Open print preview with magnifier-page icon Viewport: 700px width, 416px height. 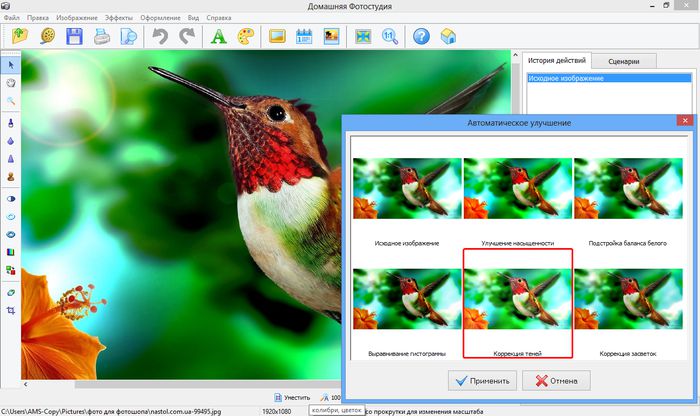coord(129,36)
